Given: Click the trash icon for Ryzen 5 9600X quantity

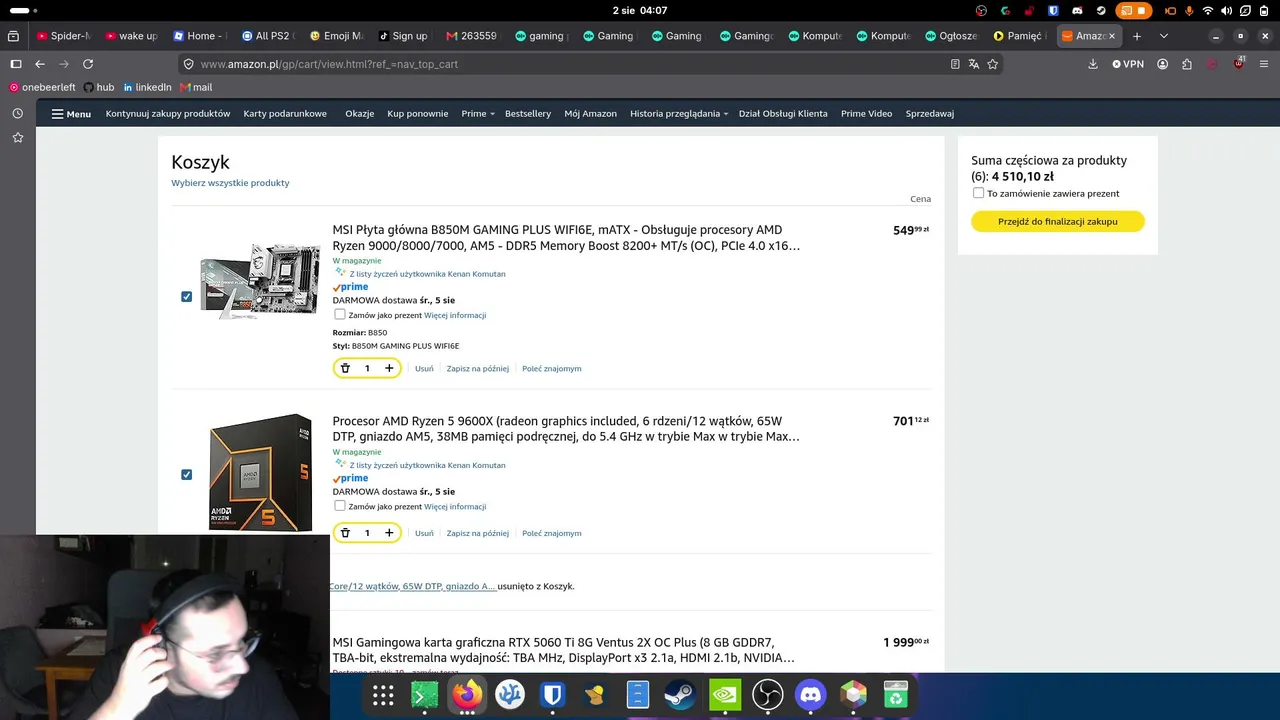Looking at the screenshot, I should coord(345,533).
